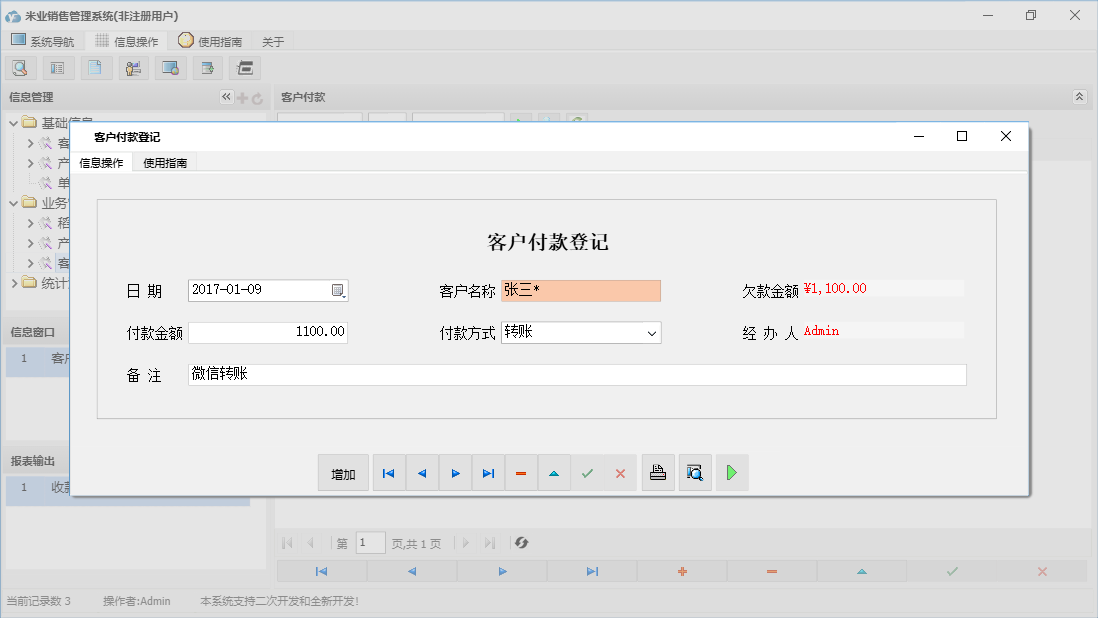Click the page number box showing 1
The width and height of the screenshot is (1098, 618).
370,542
